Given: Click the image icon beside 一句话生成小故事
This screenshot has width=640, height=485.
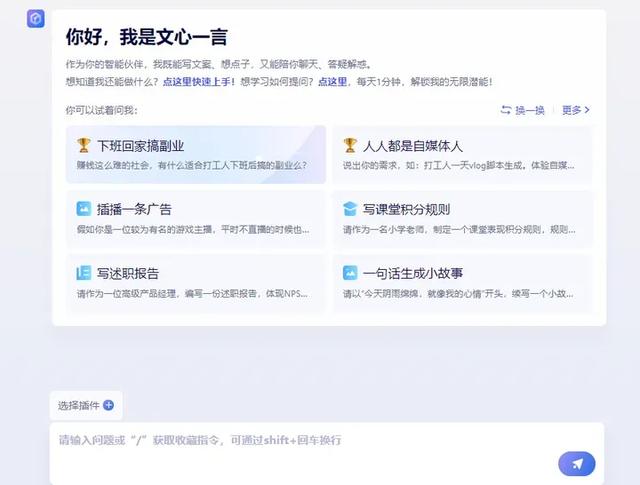Looking at the screenshot, I should (x=350, y=273).
